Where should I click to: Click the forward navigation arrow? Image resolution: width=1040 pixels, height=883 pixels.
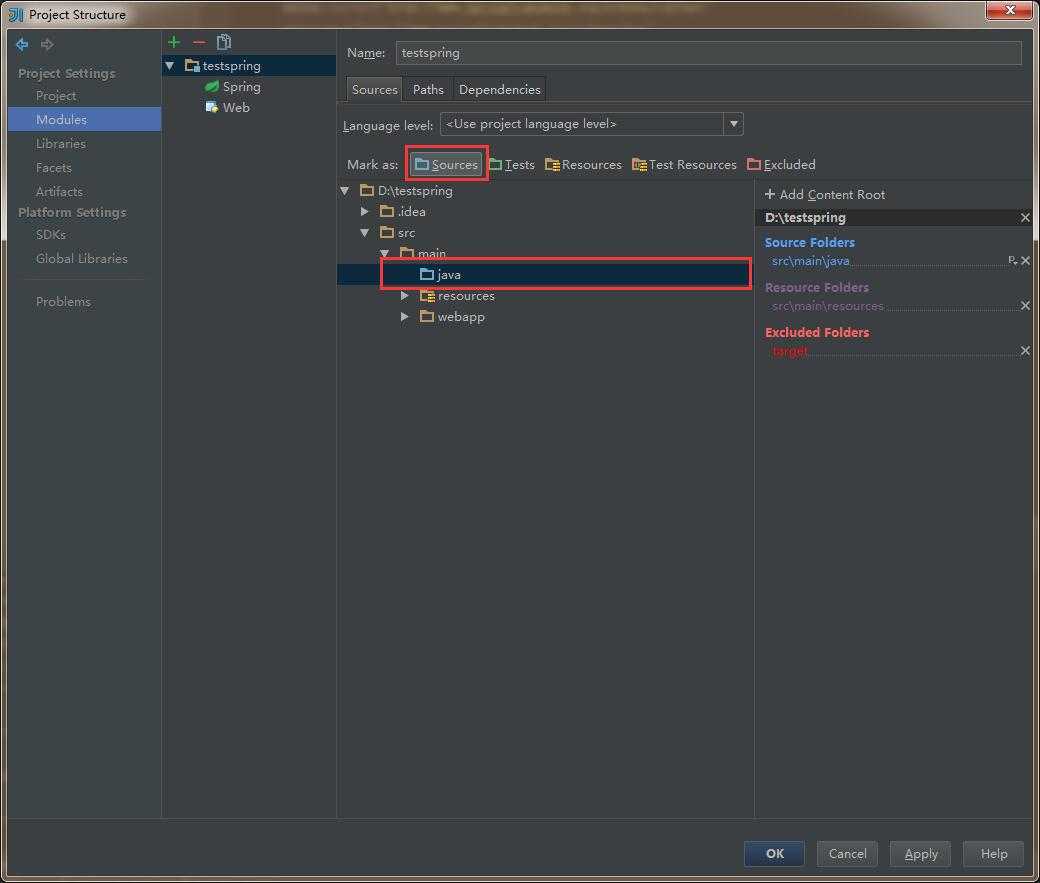[x=47, y=44]
